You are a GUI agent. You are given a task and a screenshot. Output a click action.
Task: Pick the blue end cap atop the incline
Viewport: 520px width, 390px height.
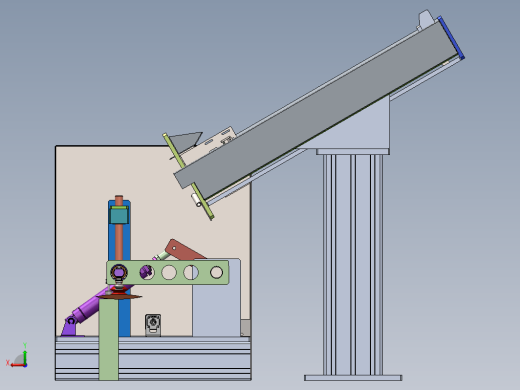click(451, 37)
